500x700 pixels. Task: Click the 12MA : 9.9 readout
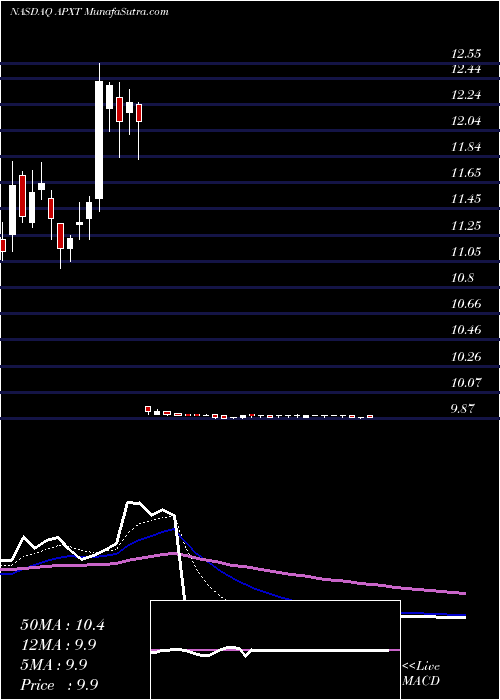pos(58,645)
